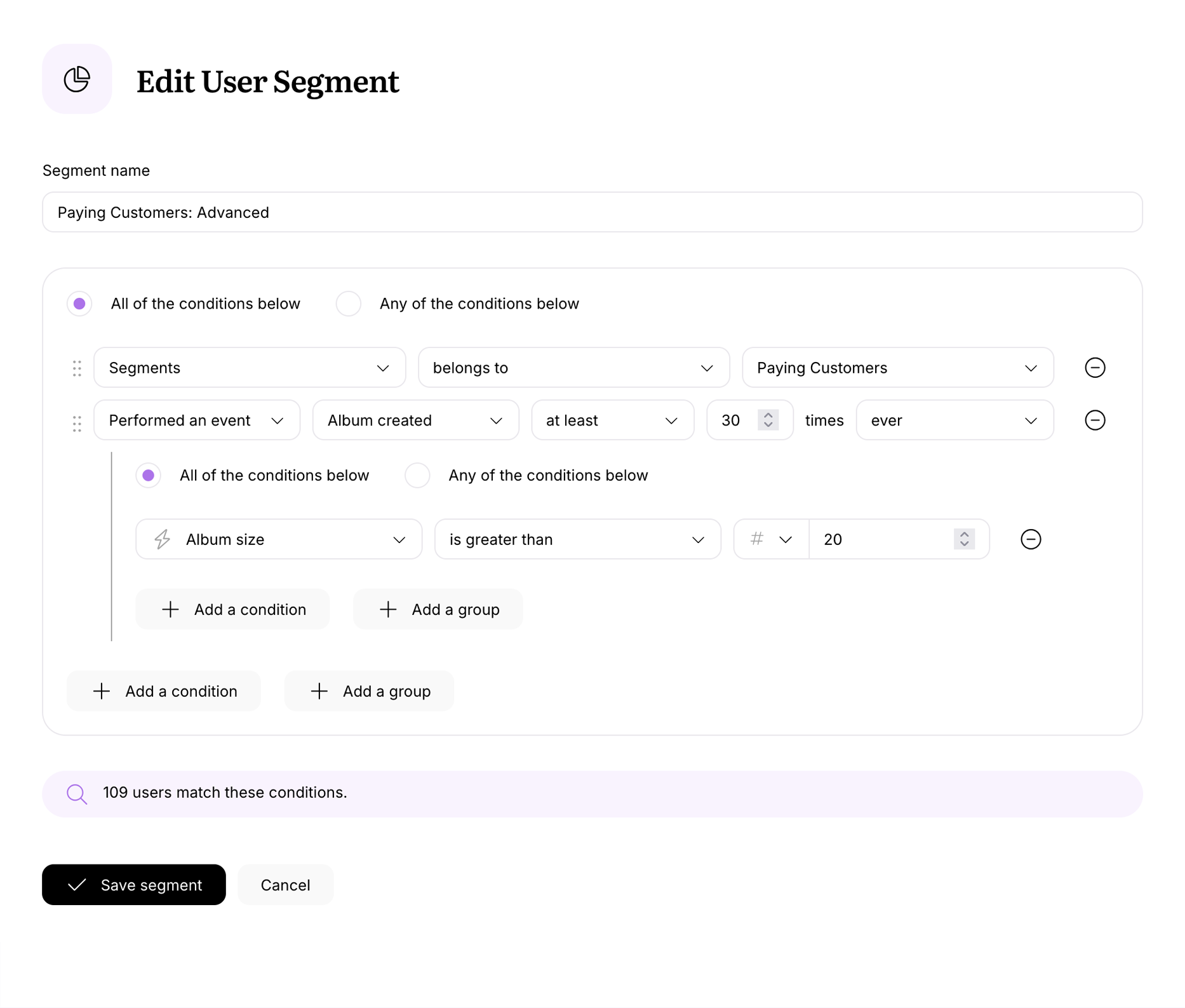Click the pie chart segment icon in header
Screen dimensions: 1185x1008
77,78
